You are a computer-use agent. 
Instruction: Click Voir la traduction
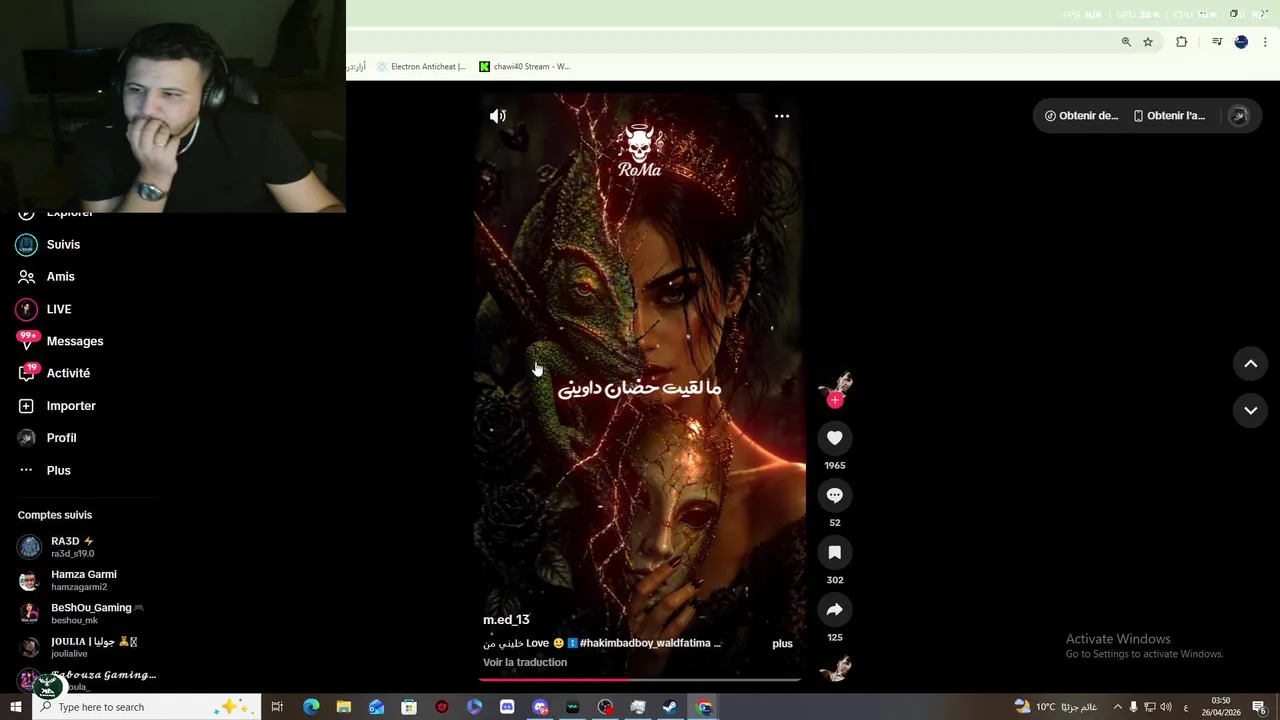(x=525, y=662)
